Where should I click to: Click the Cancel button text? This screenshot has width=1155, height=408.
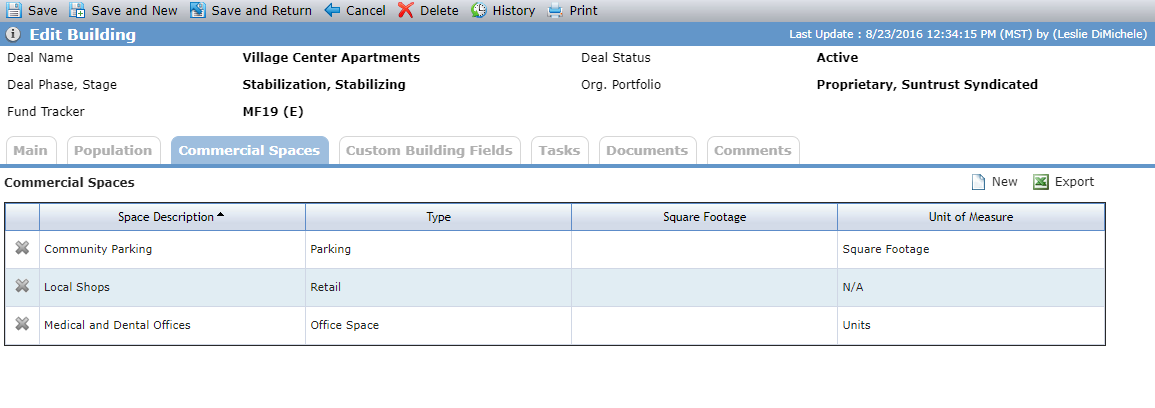[x=365, y=10]
